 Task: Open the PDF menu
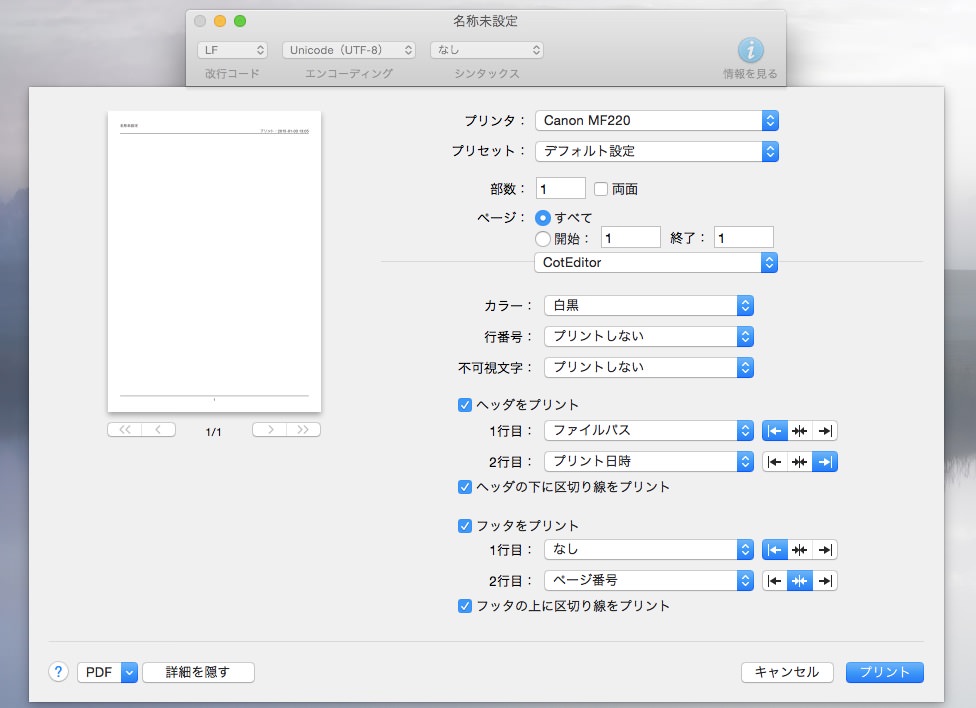click(x=107, y=672)
